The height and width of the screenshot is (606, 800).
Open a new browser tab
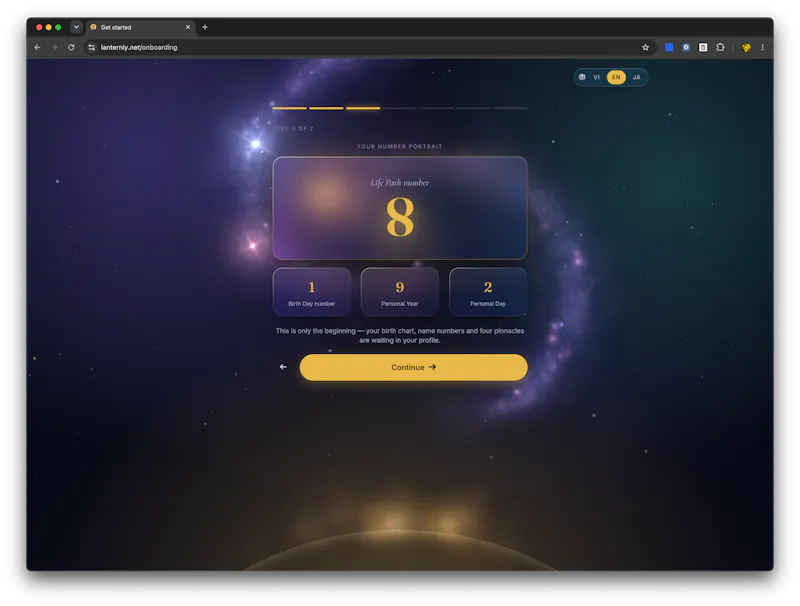205,27
